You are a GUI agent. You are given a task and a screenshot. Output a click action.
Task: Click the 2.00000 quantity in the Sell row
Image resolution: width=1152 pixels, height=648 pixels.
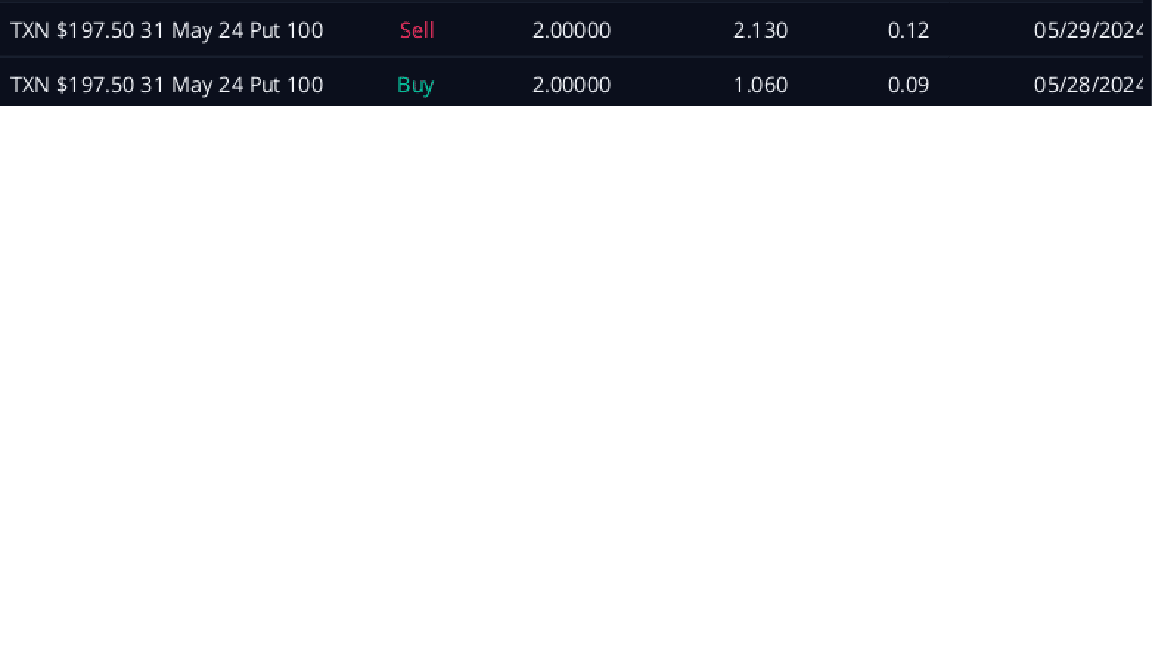(571, 31)
